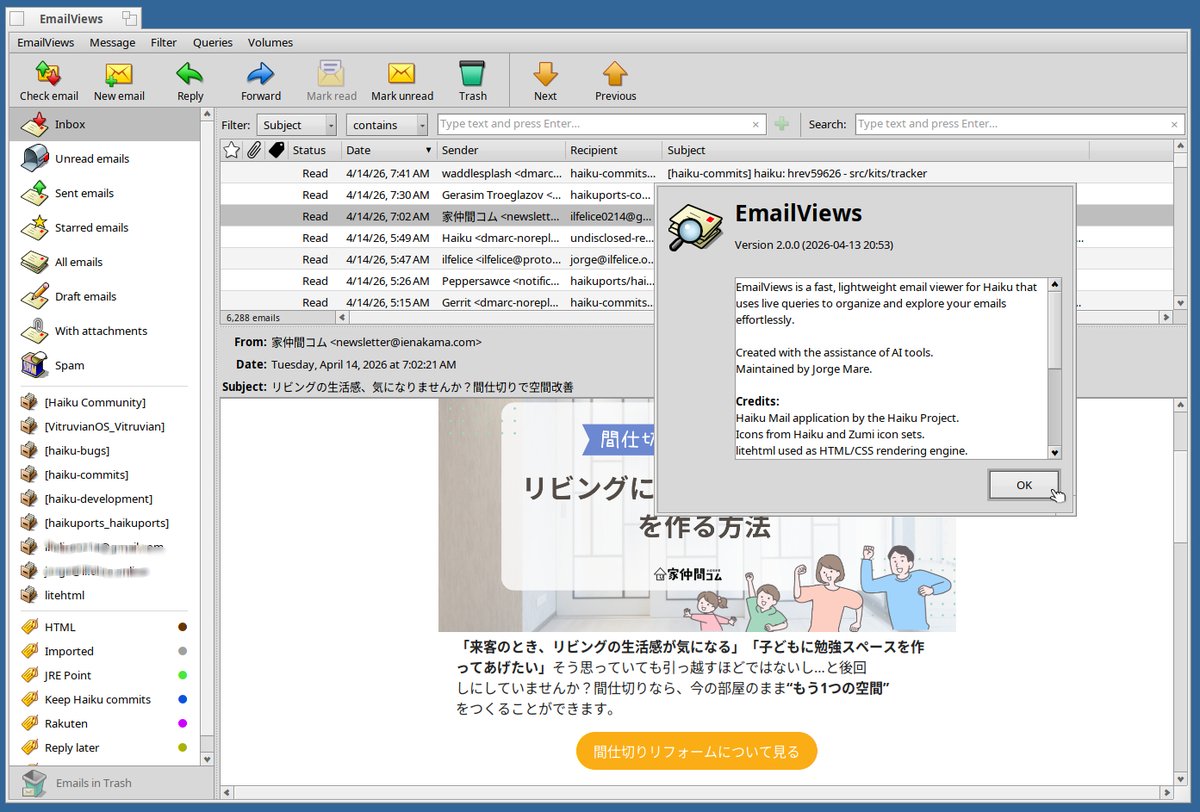The image size is (1200, 812).
Task: Sort emails by the Sender column
Action: pos(501,150)
